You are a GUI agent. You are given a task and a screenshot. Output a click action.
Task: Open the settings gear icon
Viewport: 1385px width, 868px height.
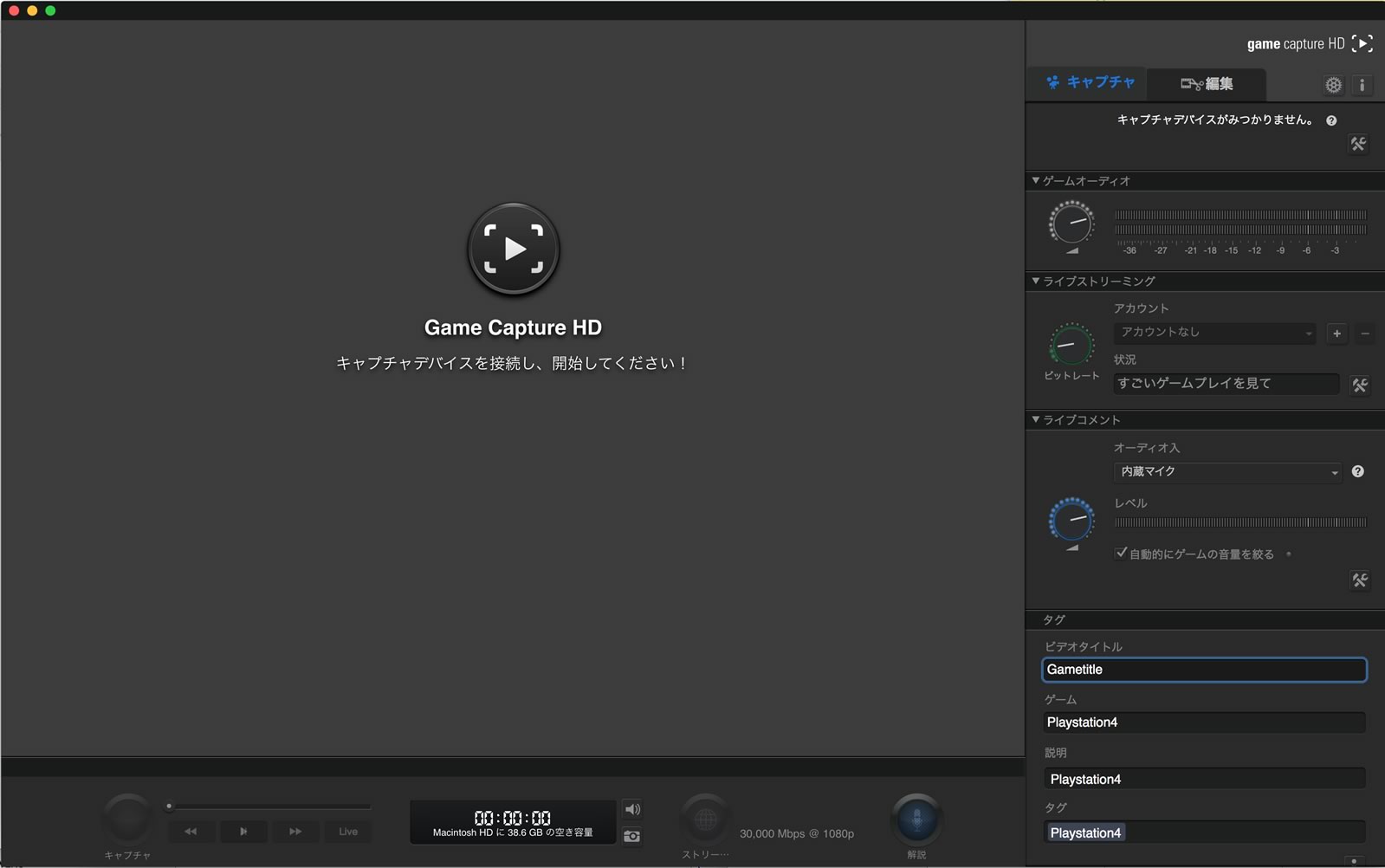point(1333,85)
